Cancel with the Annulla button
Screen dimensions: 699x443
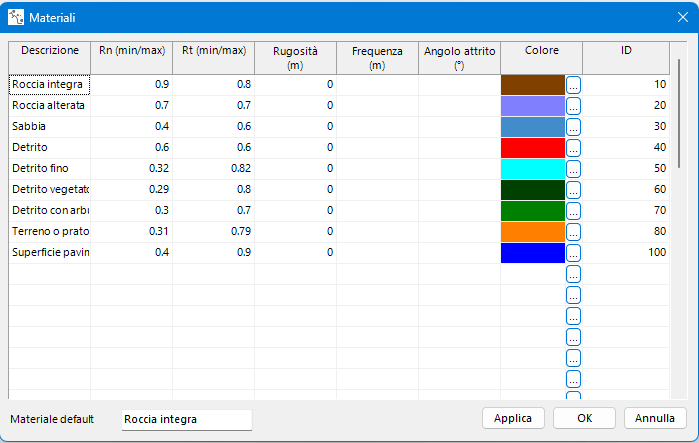pos(655,418)
